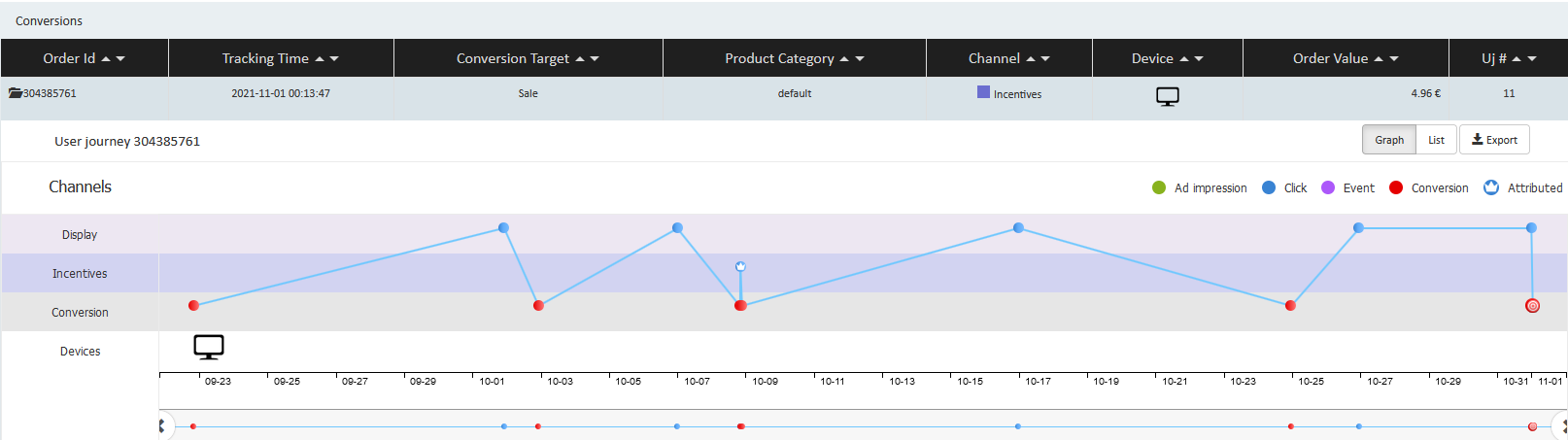This screenshot has height=440, width=1568.
Task: Sort Order Value descending with the down arrow
Action: [x=1394, y=59]
